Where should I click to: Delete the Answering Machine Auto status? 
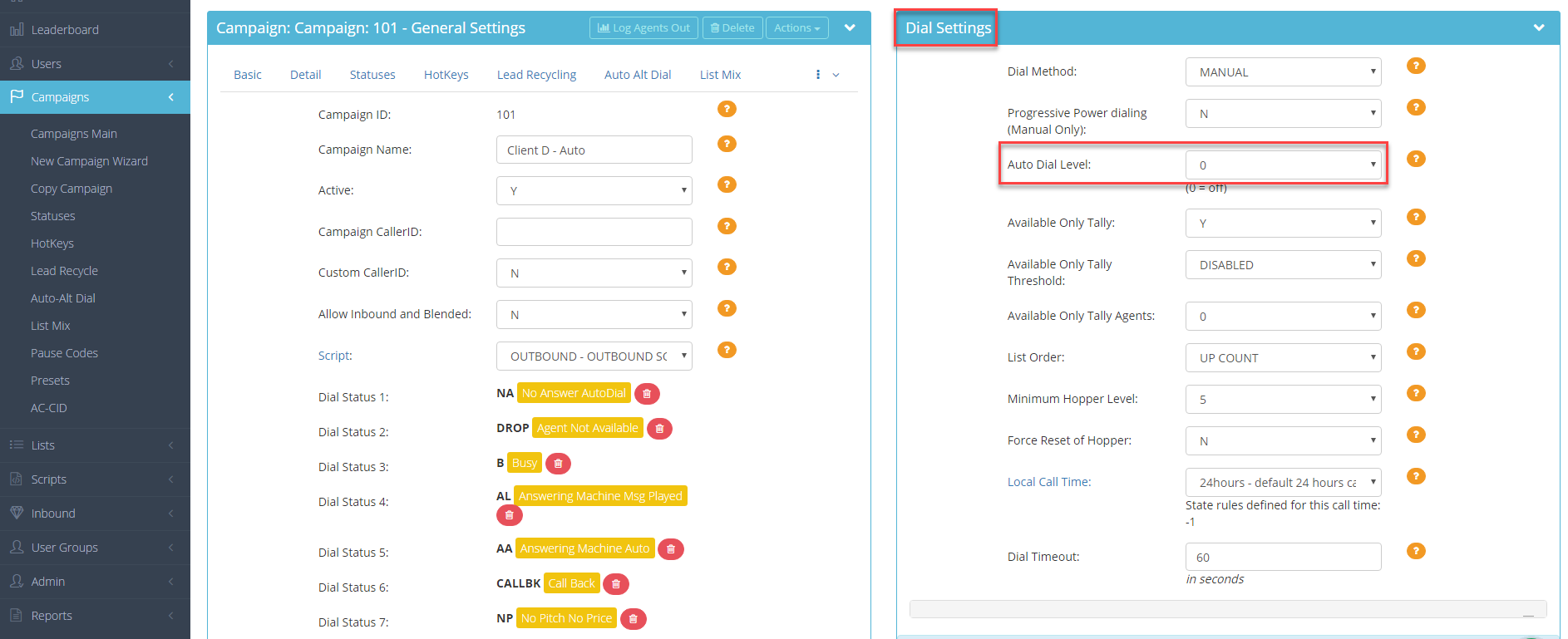(x=670, y=549)
